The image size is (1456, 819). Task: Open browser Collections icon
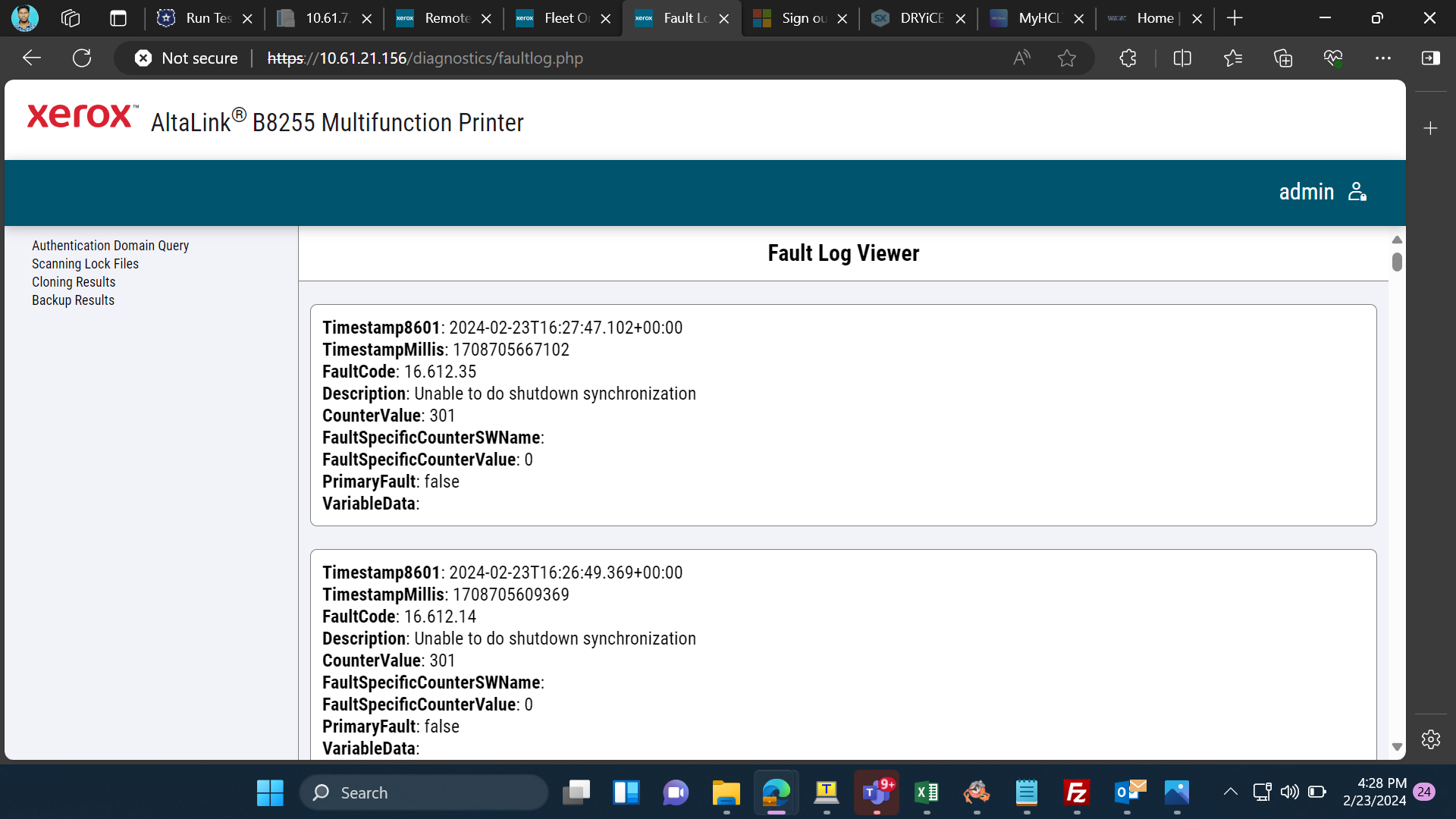coord(1283,58)
